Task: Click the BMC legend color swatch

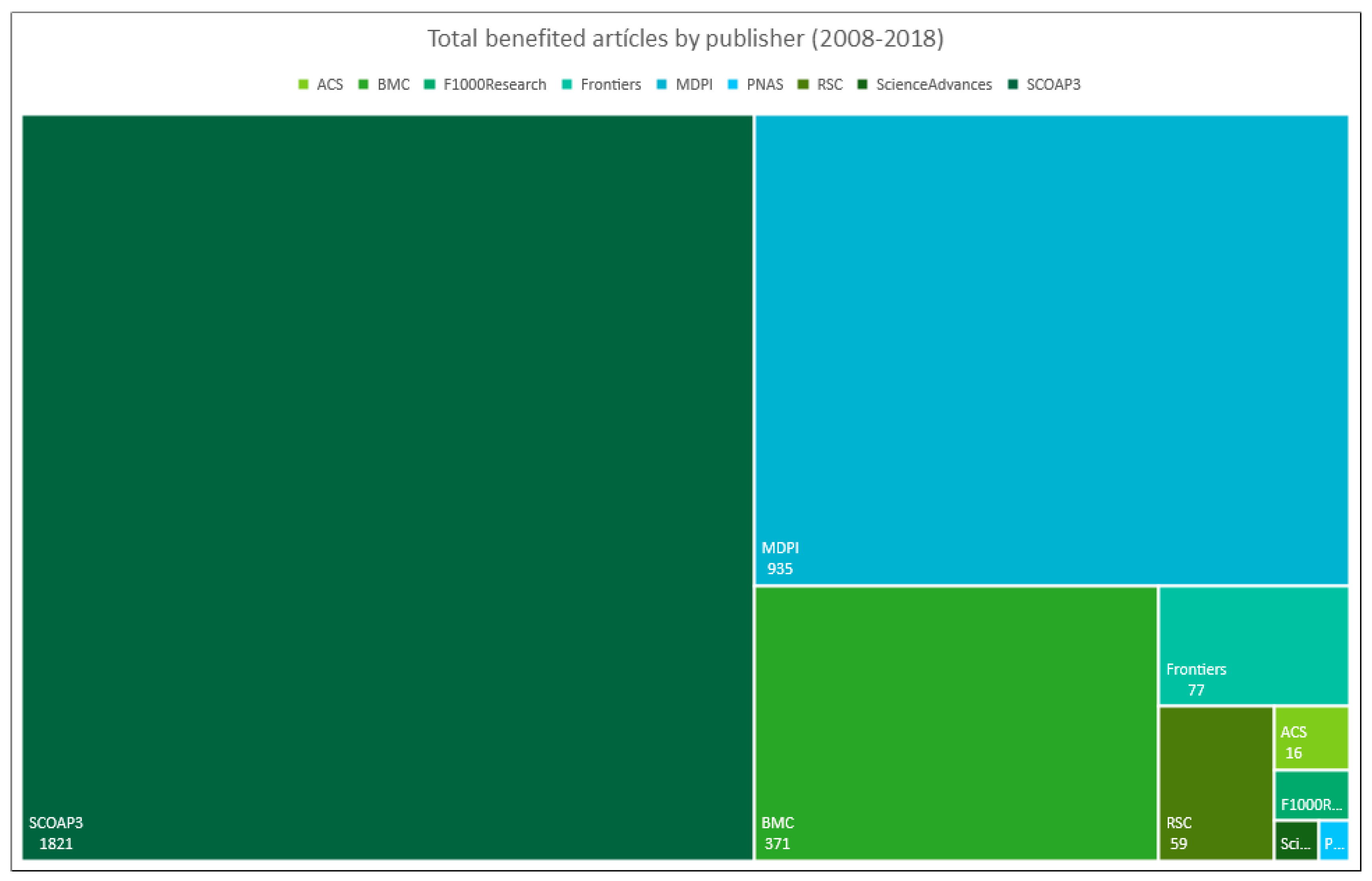Action: 363,85
